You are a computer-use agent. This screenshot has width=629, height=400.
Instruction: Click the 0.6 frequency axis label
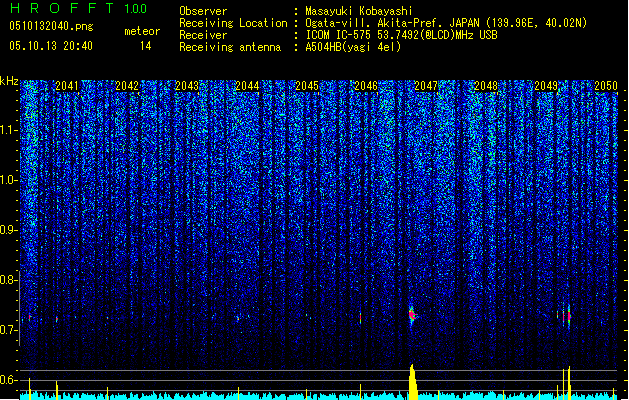click(x=9, y=380)
